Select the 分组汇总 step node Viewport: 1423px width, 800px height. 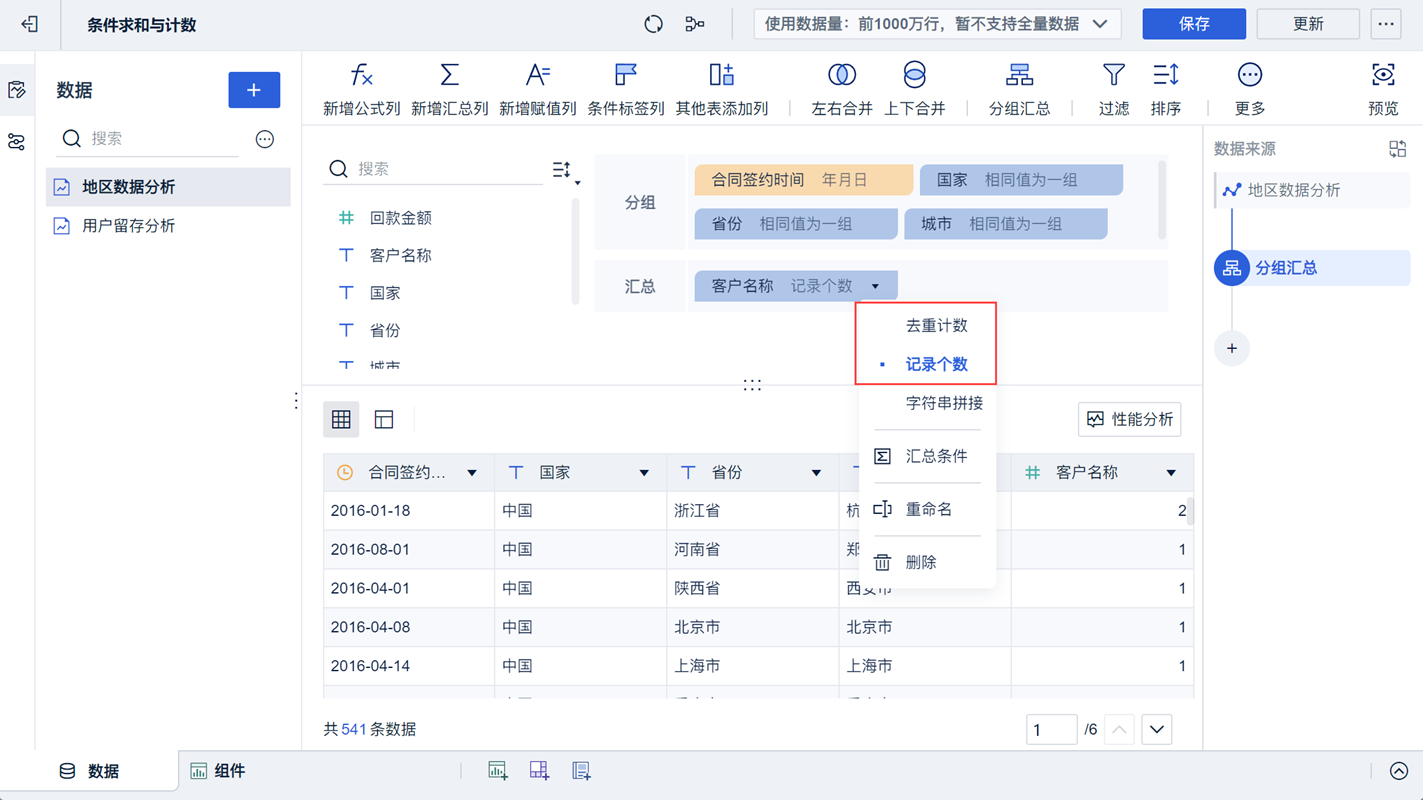(1312, 268)
